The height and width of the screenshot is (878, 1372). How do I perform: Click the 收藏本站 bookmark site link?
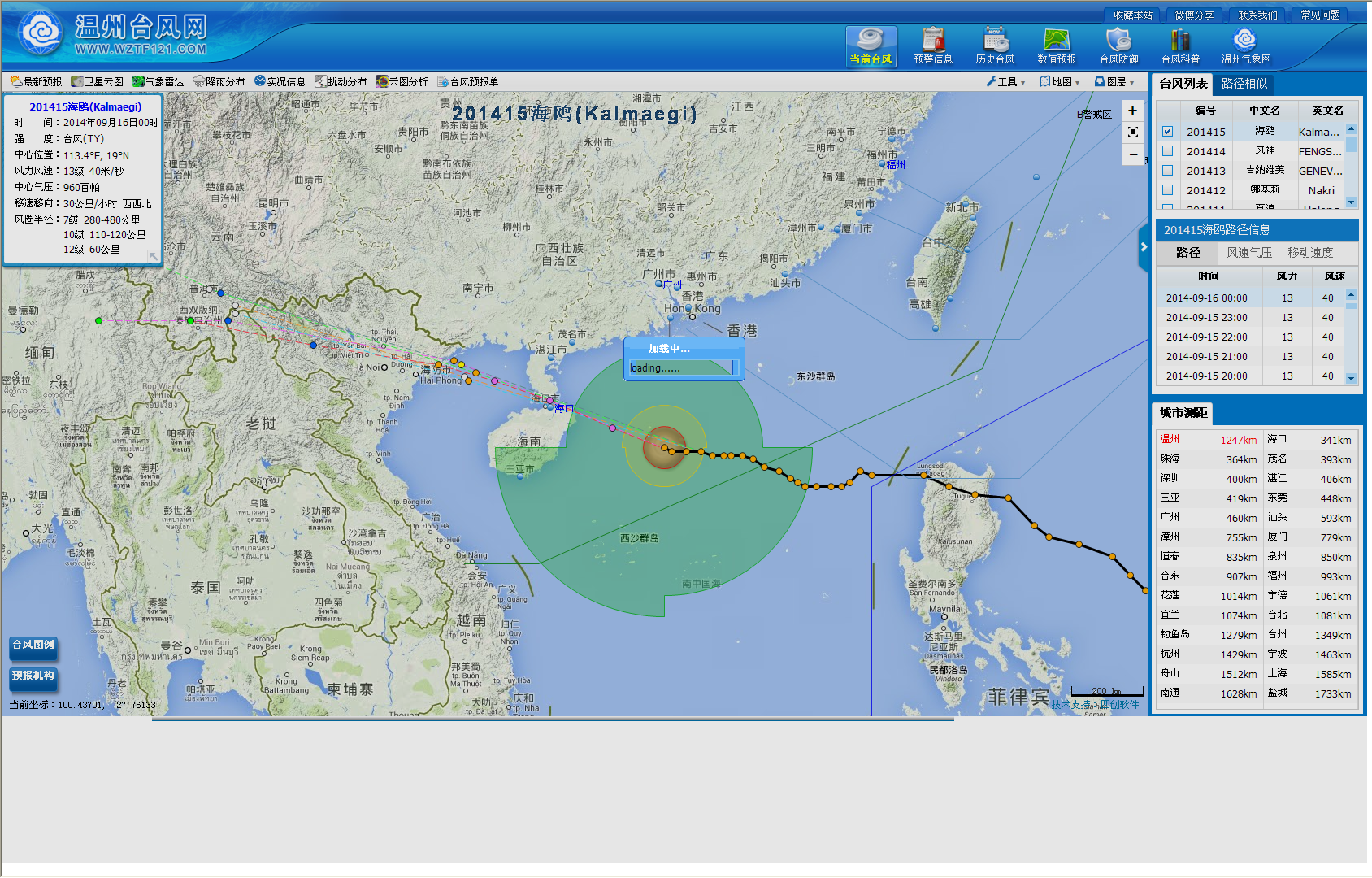tap(1132, 15)
